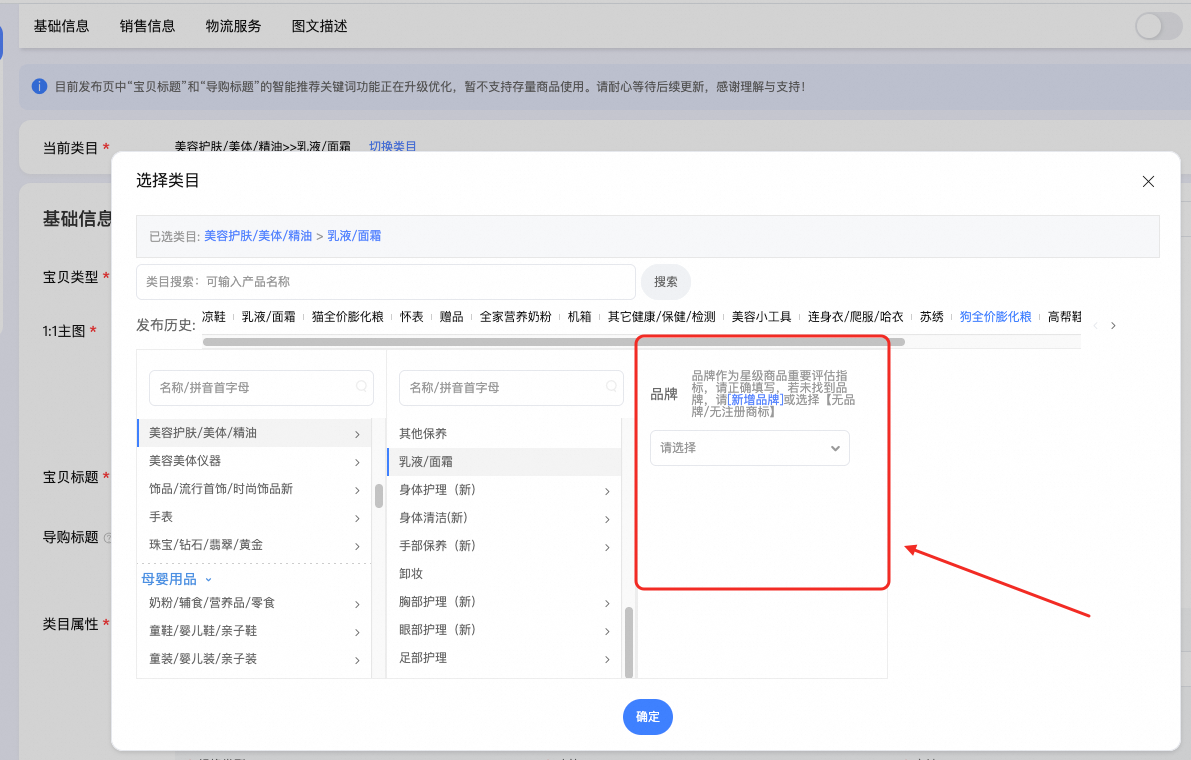Image resolution: width=1191 pixels, height=760 pixels.
Task: Expand 美容护肤/美体/精油 category chevron
Action: 357,434
